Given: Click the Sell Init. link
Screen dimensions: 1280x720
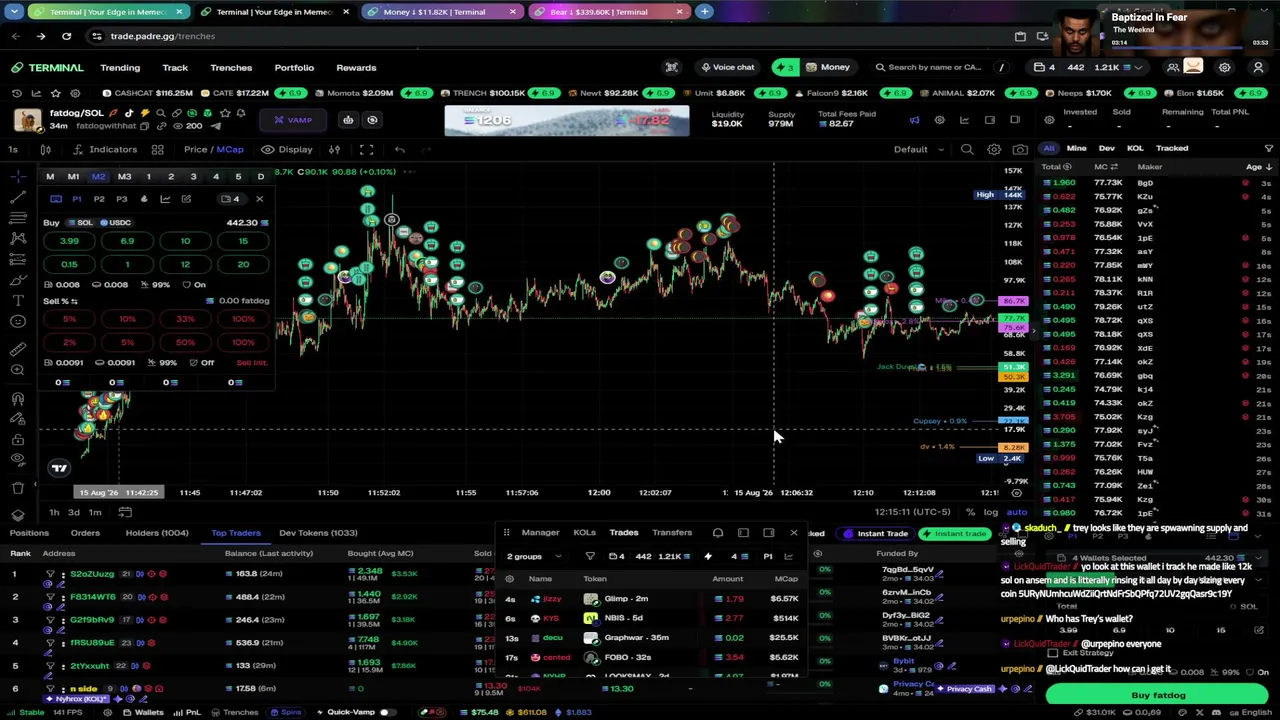Looking at the screenshot, I should (x=252, y=363).
